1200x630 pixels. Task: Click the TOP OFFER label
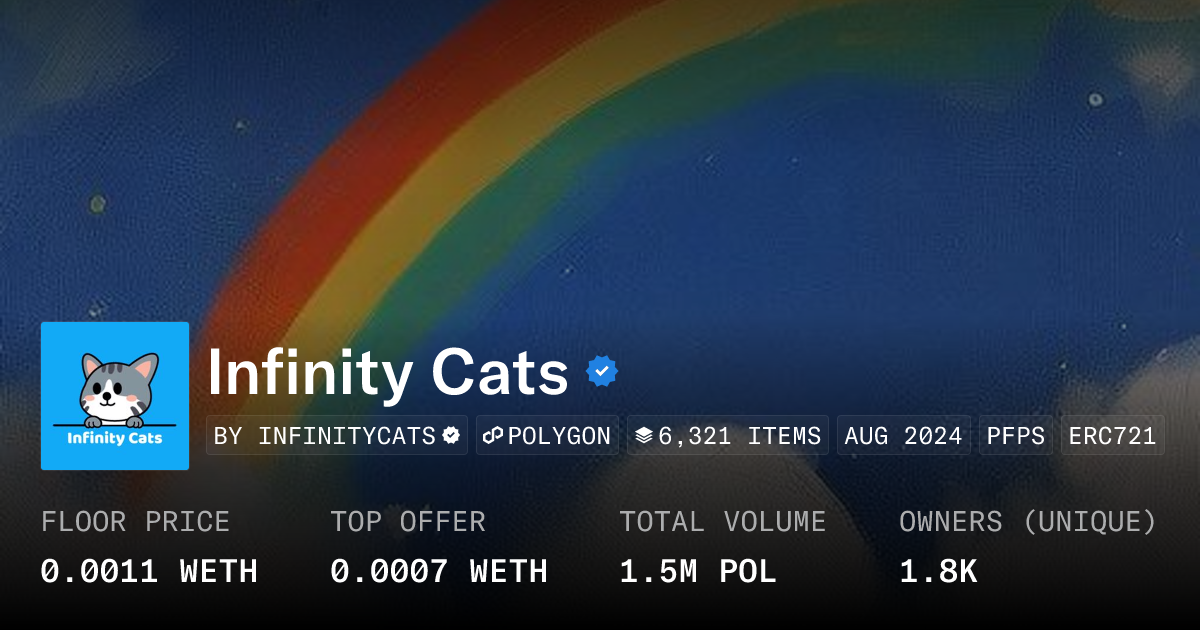coord(408,522)
